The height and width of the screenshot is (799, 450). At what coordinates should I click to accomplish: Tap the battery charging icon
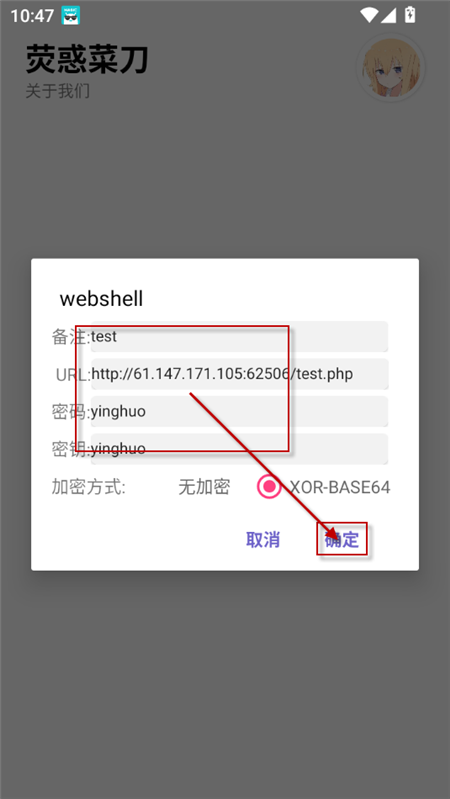point(410,15)
